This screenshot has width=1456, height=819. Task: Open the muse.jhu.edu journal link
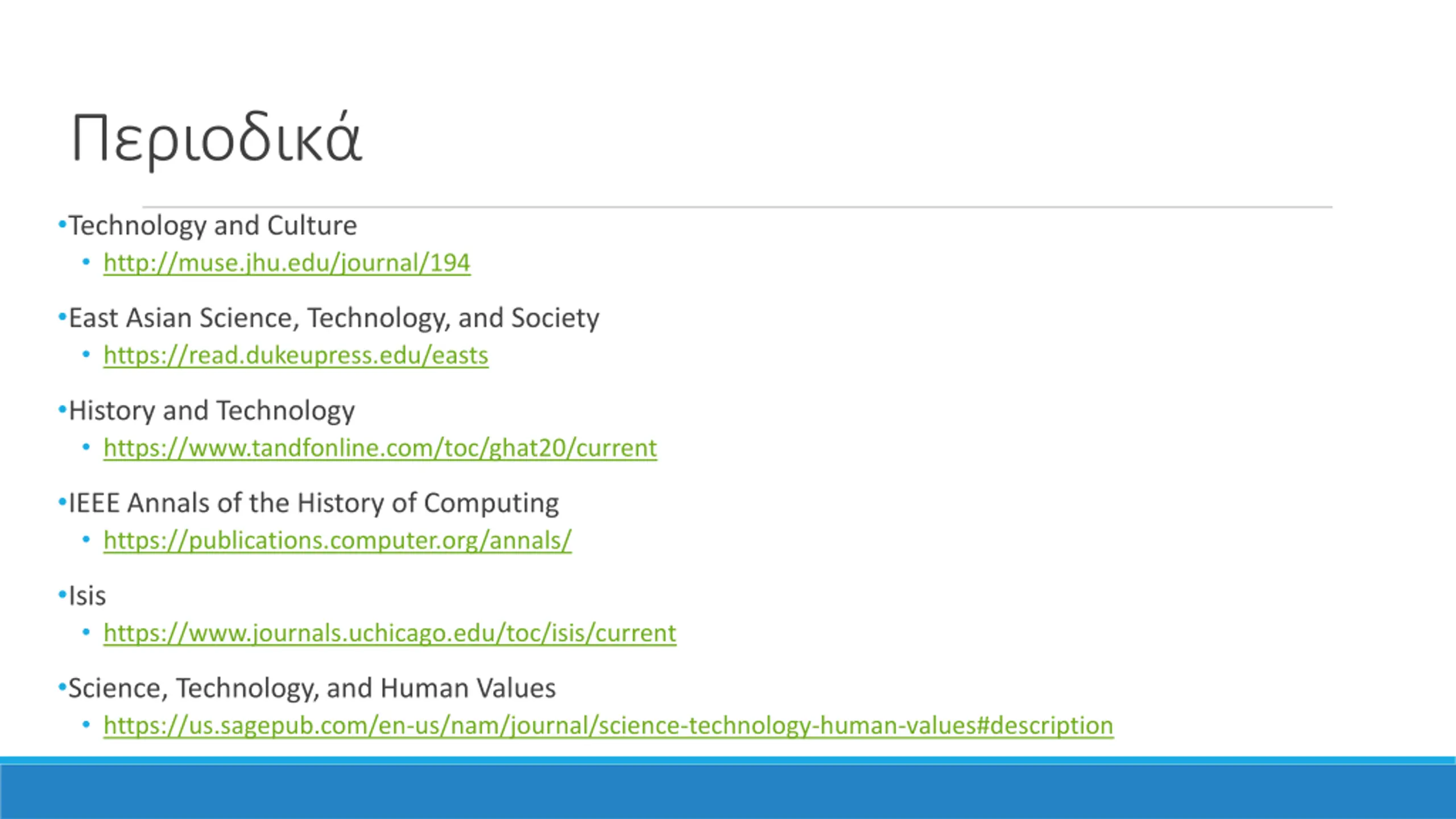click(287, 263)
